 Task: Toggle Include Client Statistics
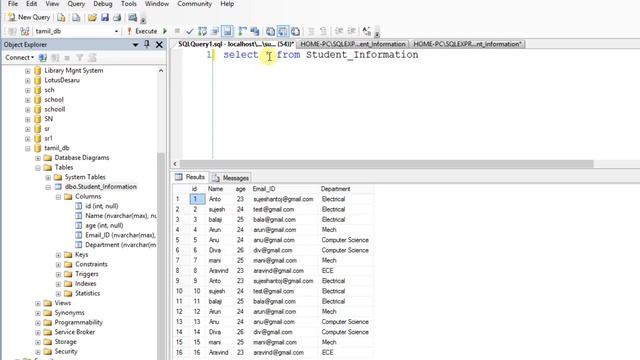(255, 31)
